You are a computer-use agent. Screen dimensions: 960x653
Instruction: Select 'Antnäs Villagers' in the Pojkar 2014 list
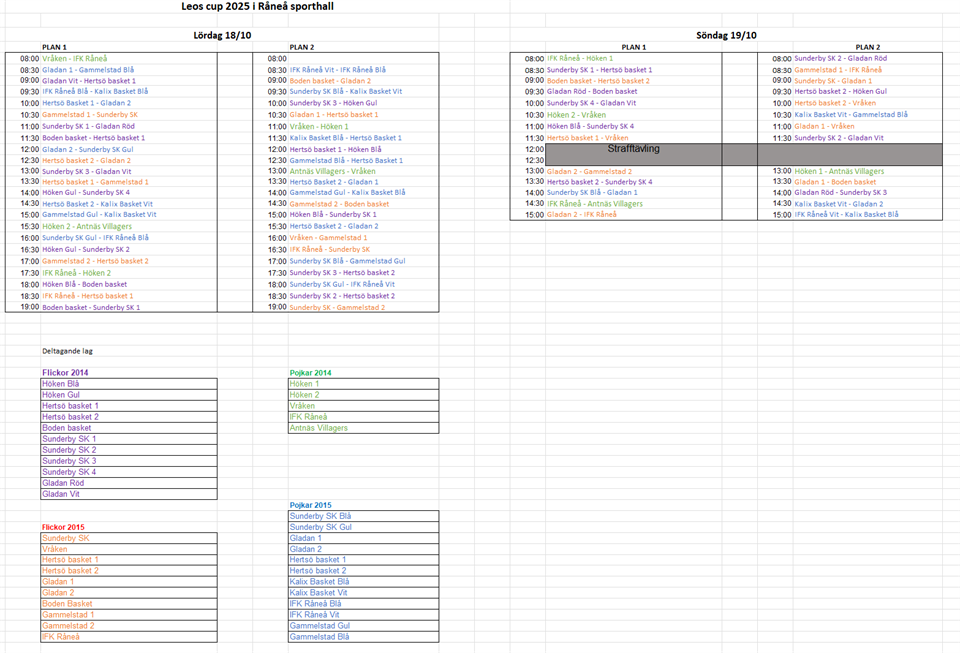click(319, 428)
